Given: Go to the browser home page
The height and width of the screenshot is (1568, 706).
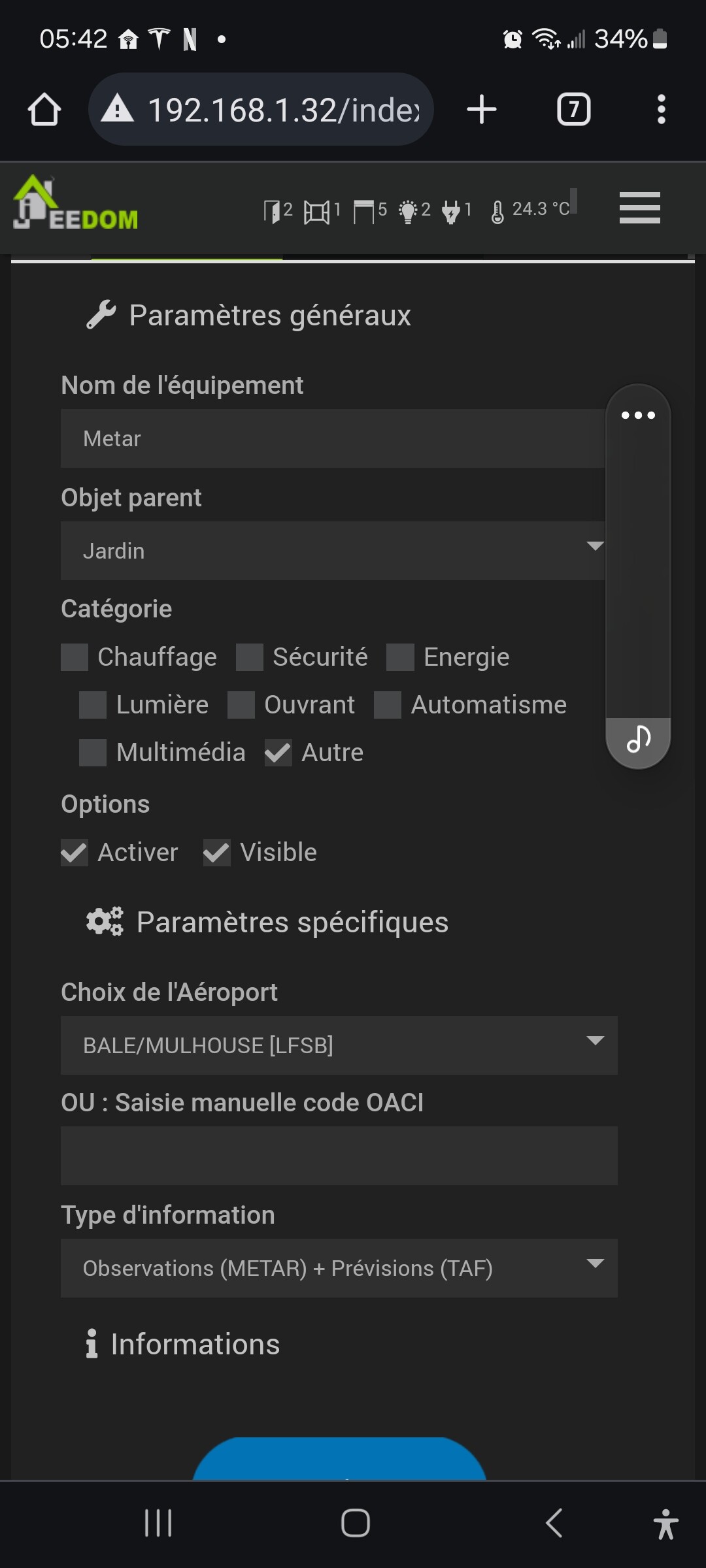Looking at the screenshot, I should pyautogui.click(x=44, y=109).
